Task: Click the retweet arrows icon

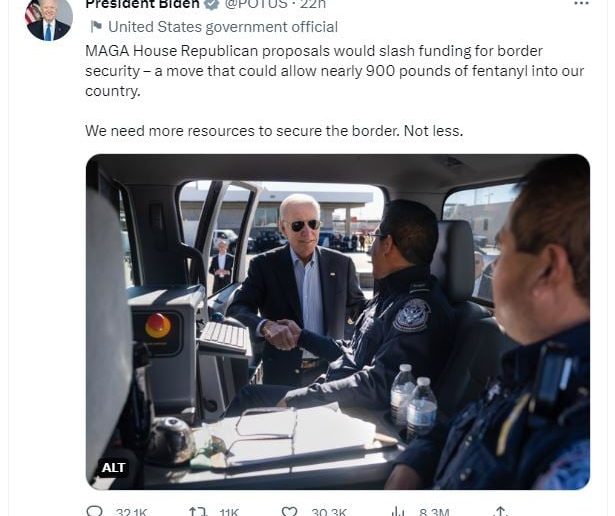Action: (198, 511)
